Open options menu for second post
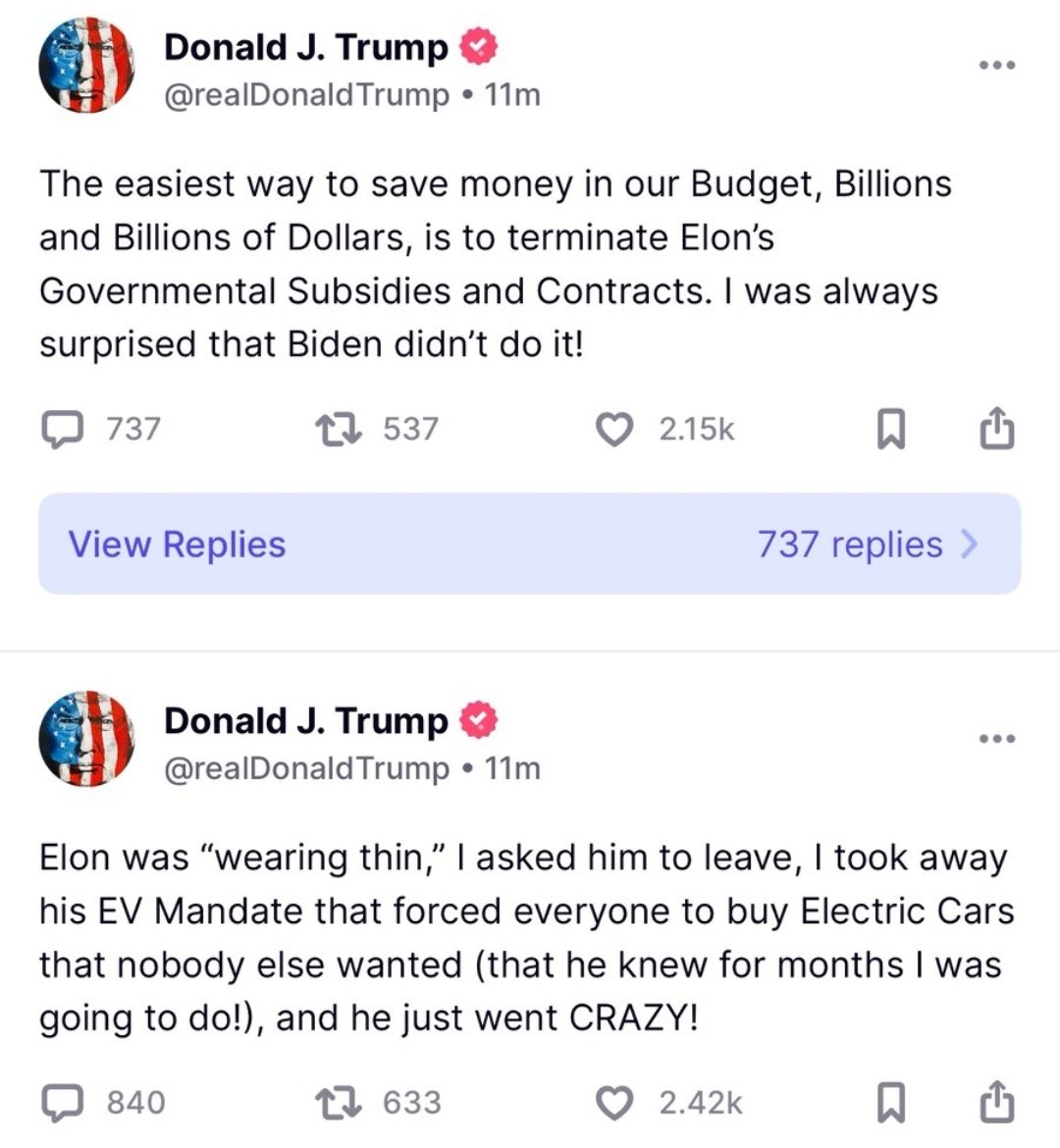Image resolution: width=1060 pixels, height=1148 pixels. pyautogui.click(x=997, y=738)
